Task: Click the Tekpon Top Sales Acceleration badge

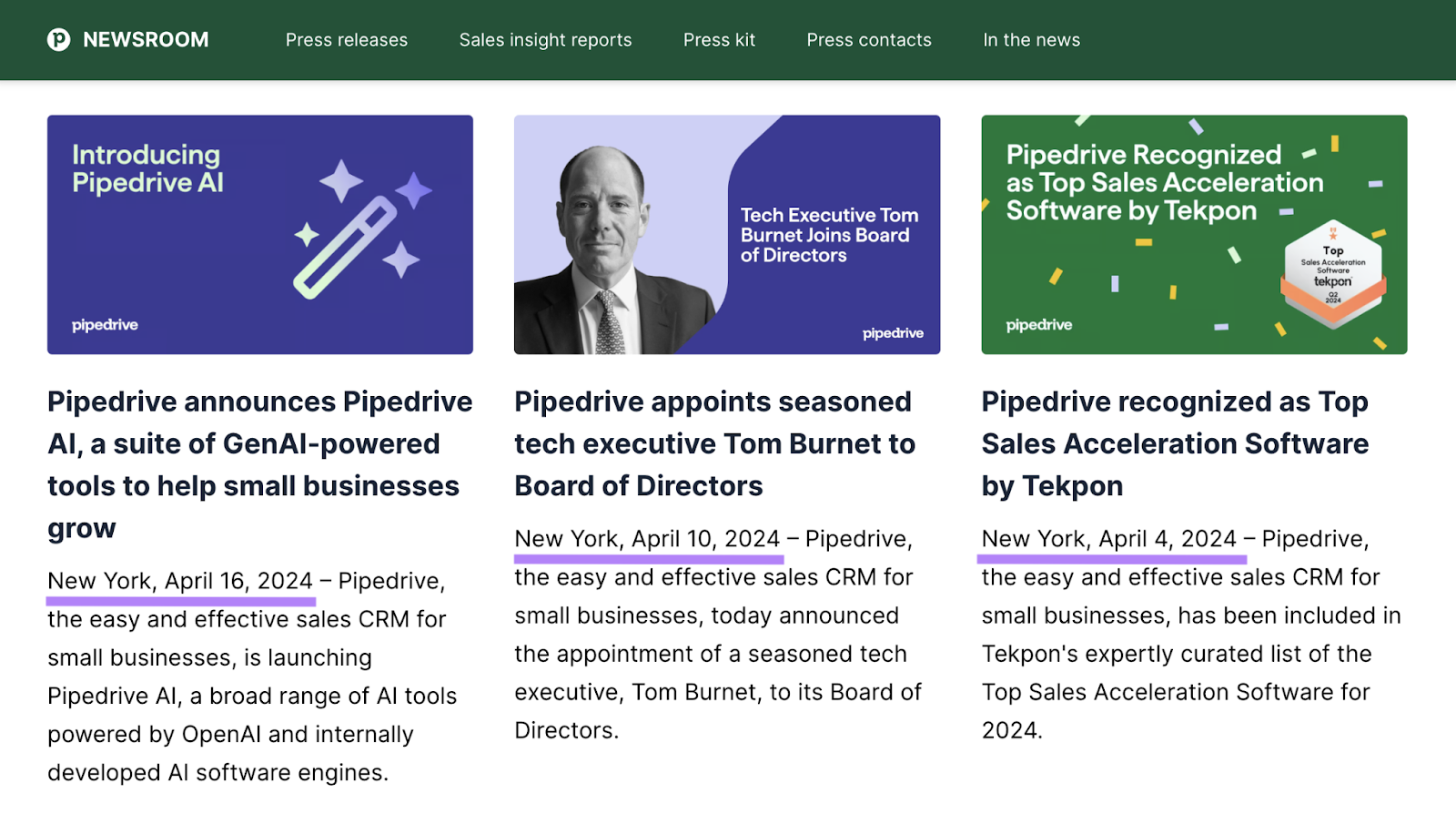Action: pyautogui.click(x=1332, y=269)
